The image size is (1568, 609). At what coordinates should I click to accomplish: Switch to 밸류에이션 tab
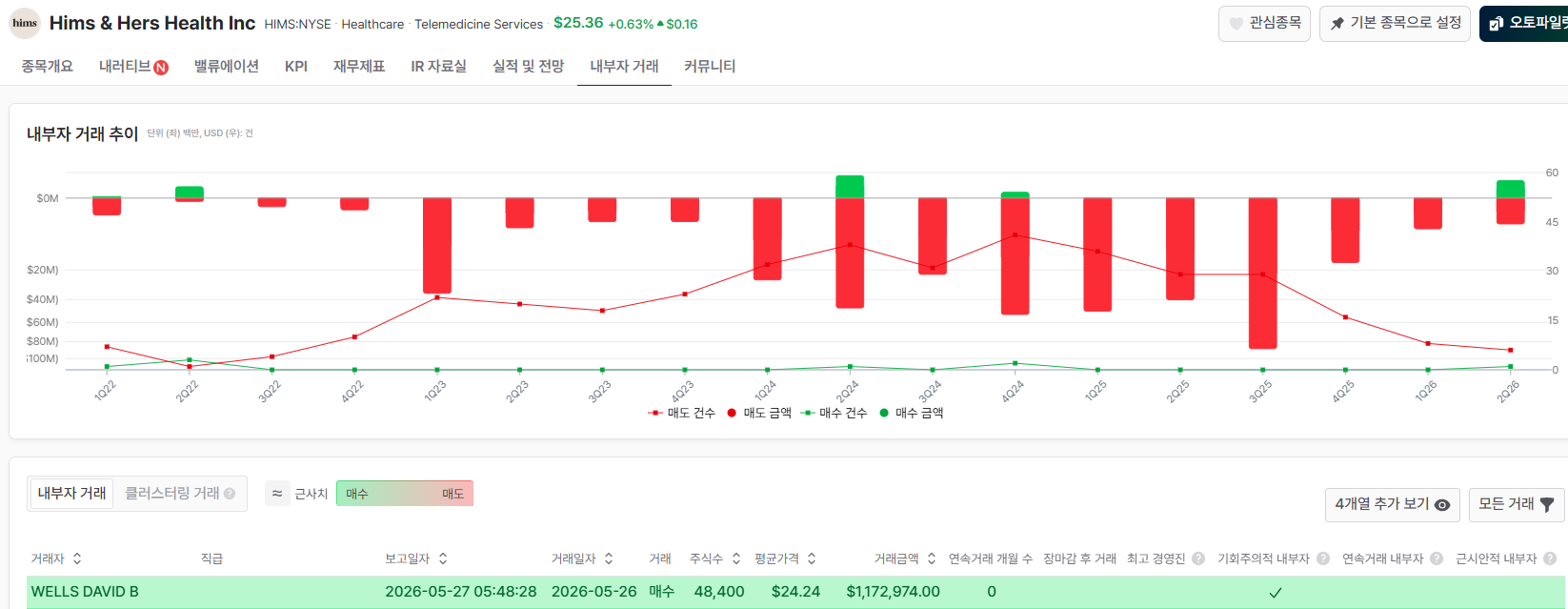pyautogui.click(x=227, y=66)
